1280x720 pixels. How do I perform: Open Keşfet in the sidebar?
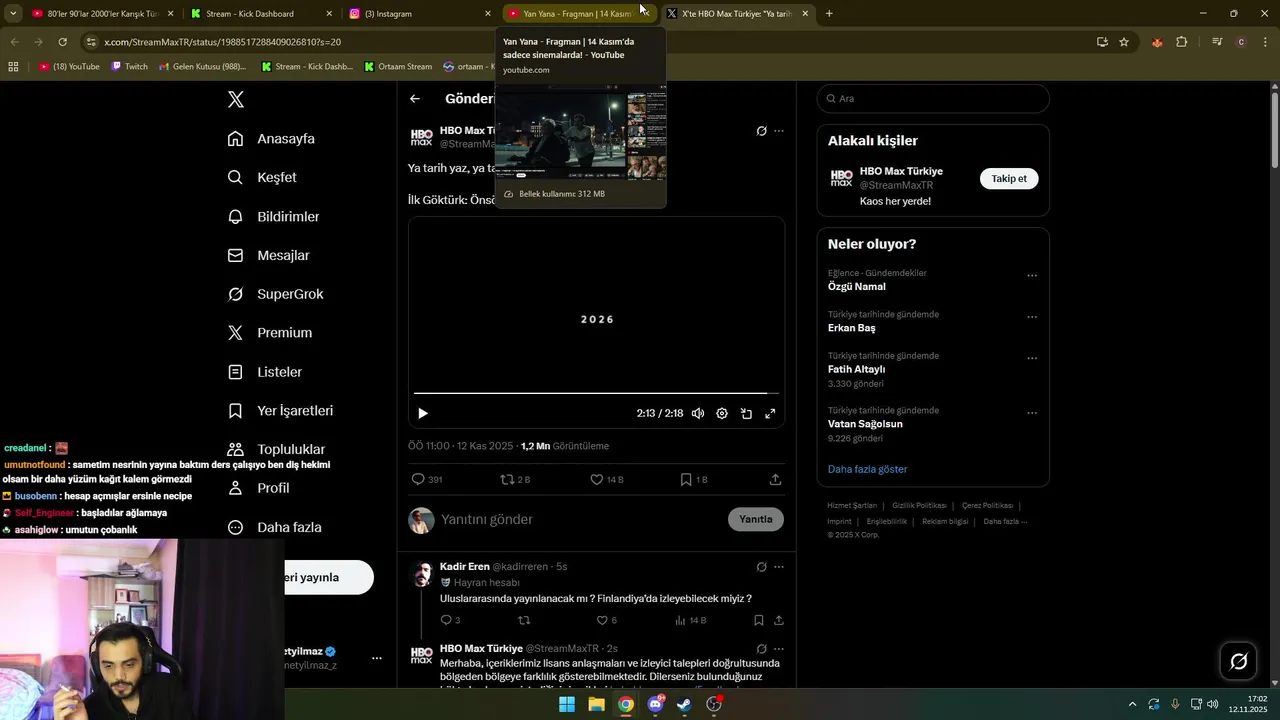[262, 177]
